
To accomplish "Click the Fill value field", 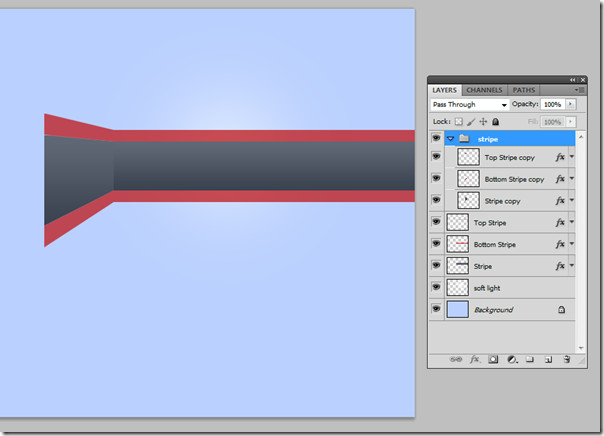I will pos(552,122).
